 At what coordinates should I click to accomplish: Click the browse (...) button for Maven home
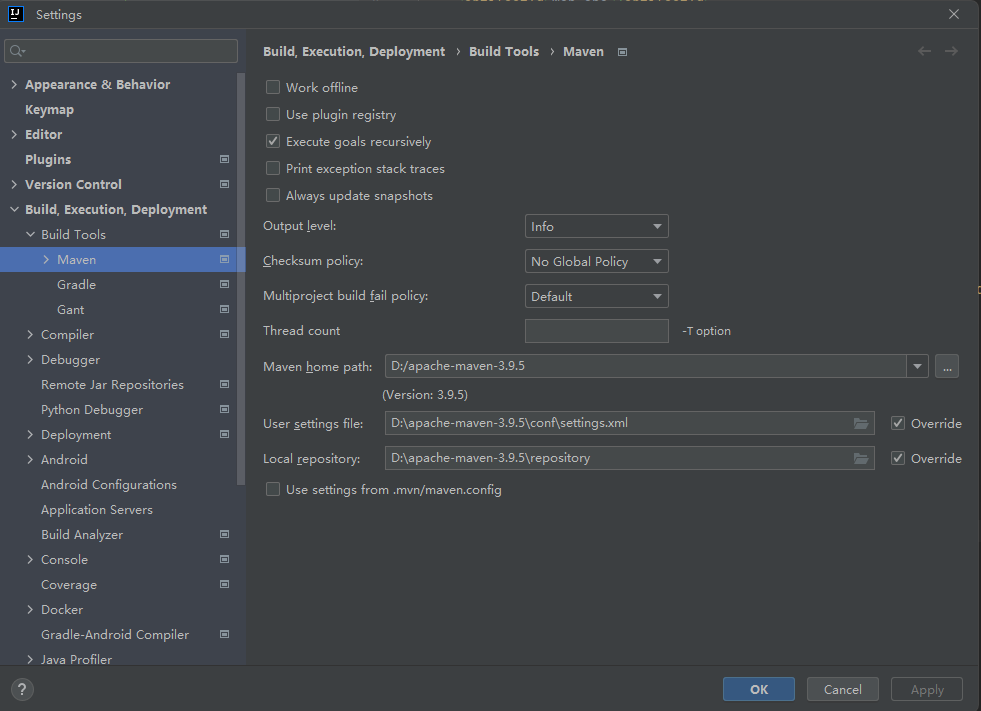tap(947, 366)
